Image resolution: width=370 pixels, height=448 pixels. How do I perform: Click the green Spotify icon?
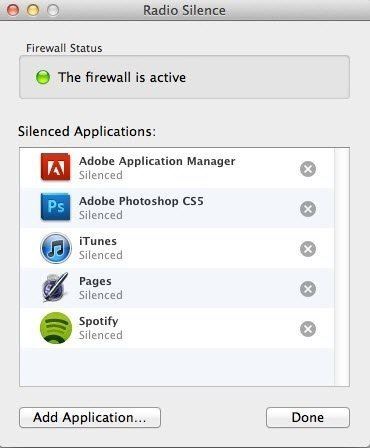[56, 328]
